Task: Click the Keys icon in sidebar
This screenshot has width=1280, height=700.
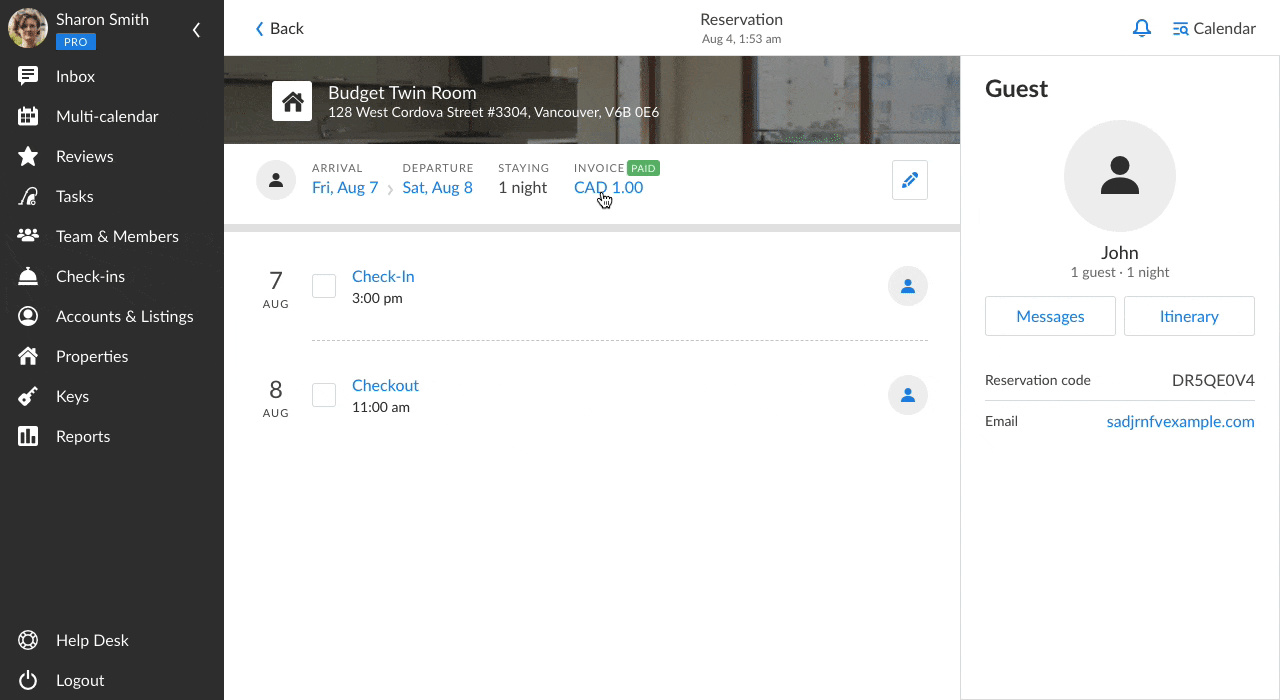Action: click(28, 396)
